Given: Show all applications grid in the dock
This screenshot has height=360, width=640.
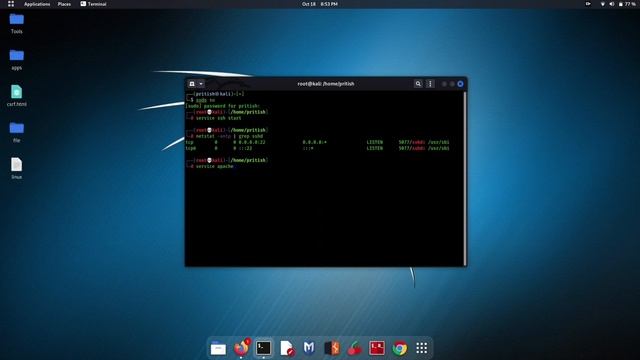Looking at the screenshot, I should [x=422, y=348].
